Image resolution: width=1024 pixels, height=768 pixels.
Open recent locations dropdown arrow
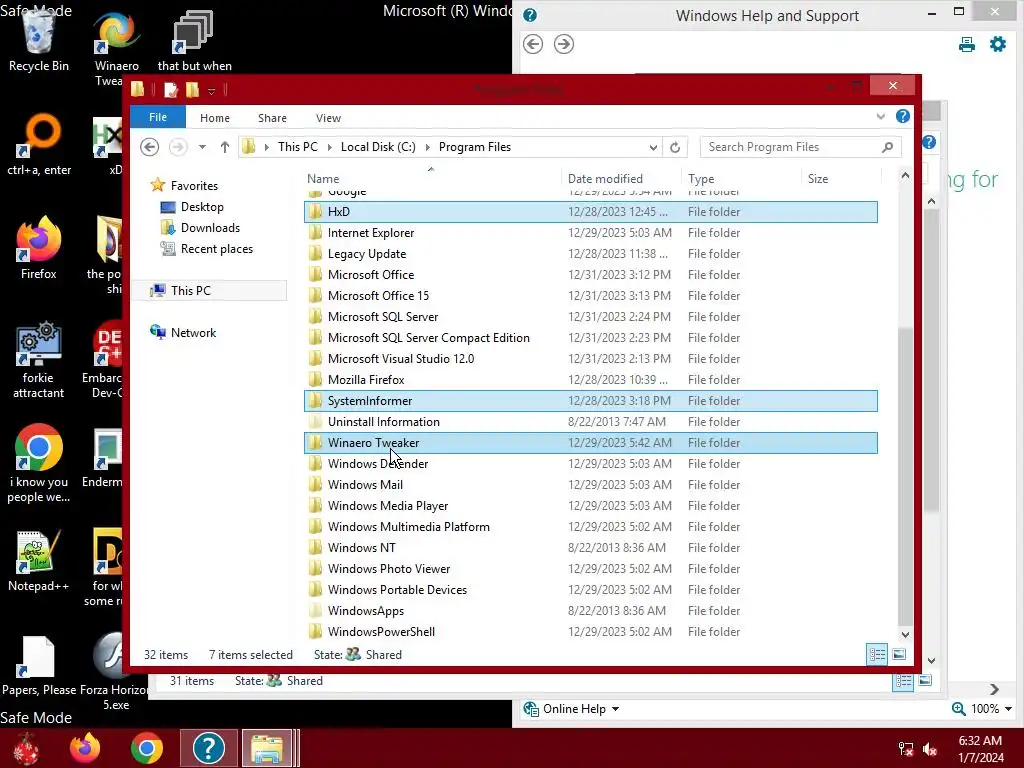point(202,147)
